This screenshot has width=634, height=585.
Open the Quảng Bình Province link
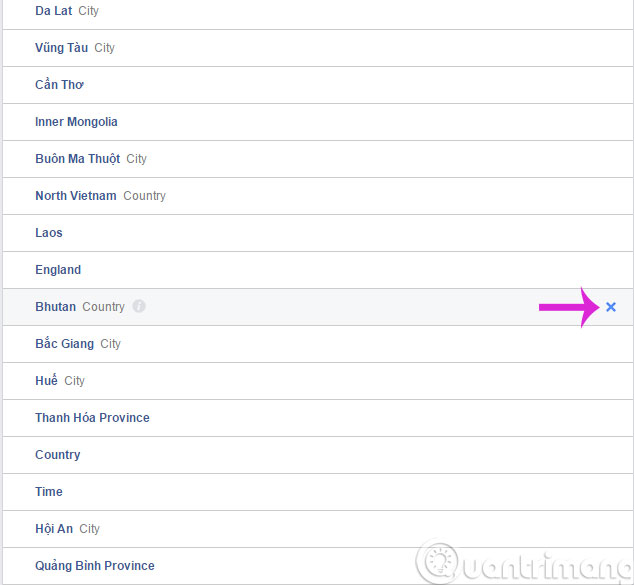[x=95, y=566]
